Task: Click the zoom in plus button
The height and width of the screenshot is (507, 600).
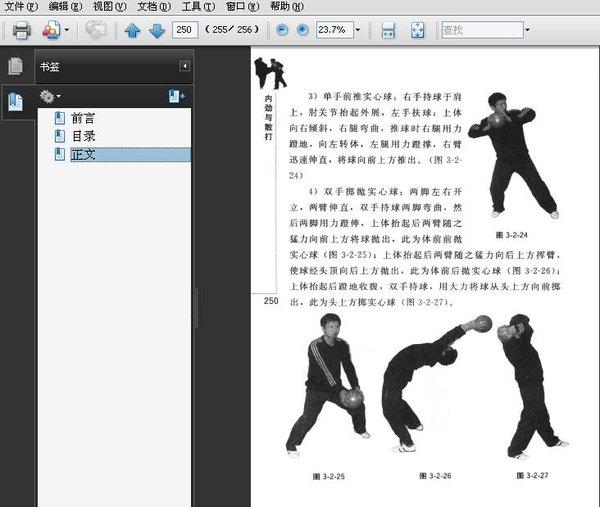Action: tap(301, 30)
